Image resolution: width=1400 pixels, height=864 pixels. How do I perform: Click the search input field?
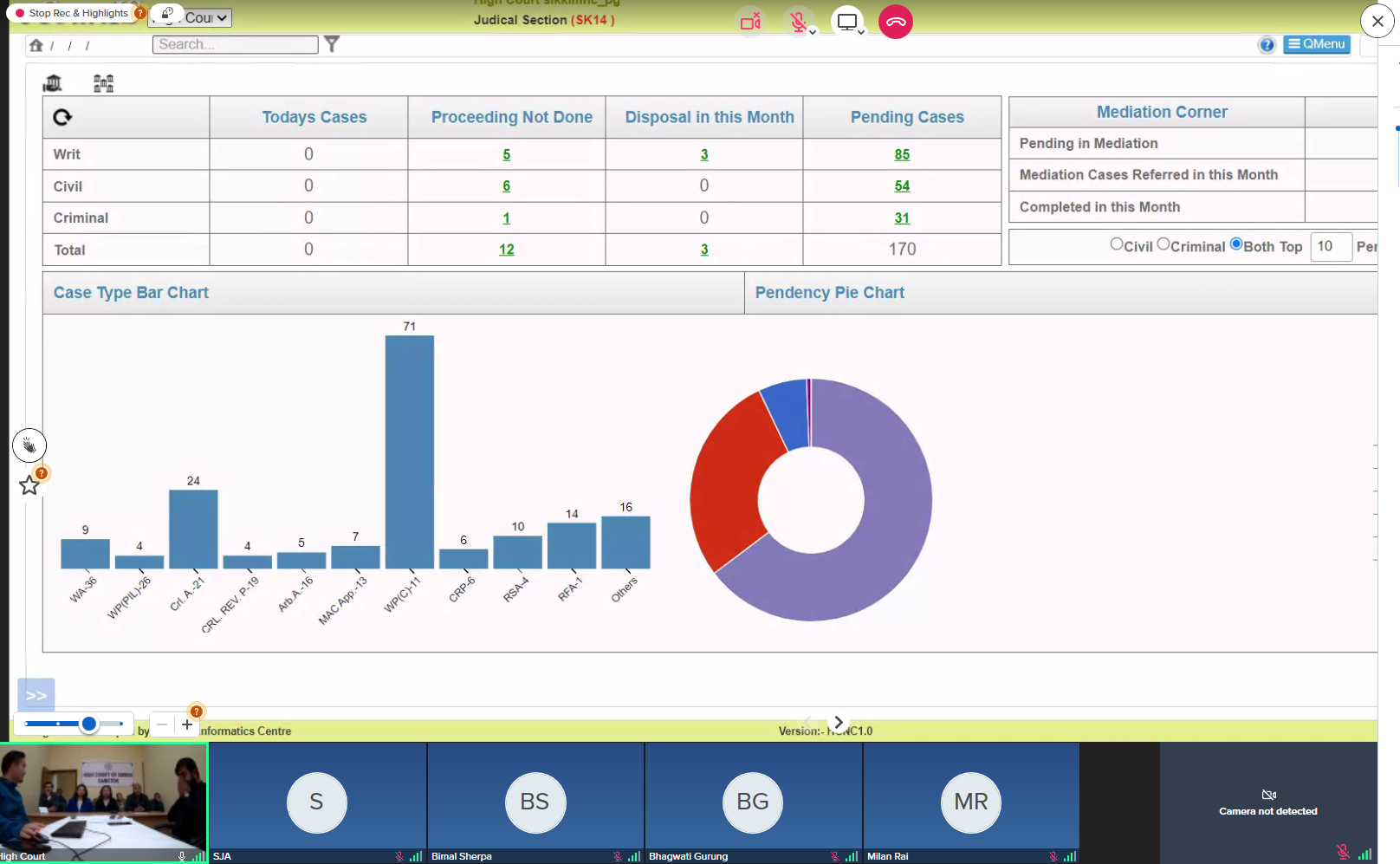[x=236, y=44]
